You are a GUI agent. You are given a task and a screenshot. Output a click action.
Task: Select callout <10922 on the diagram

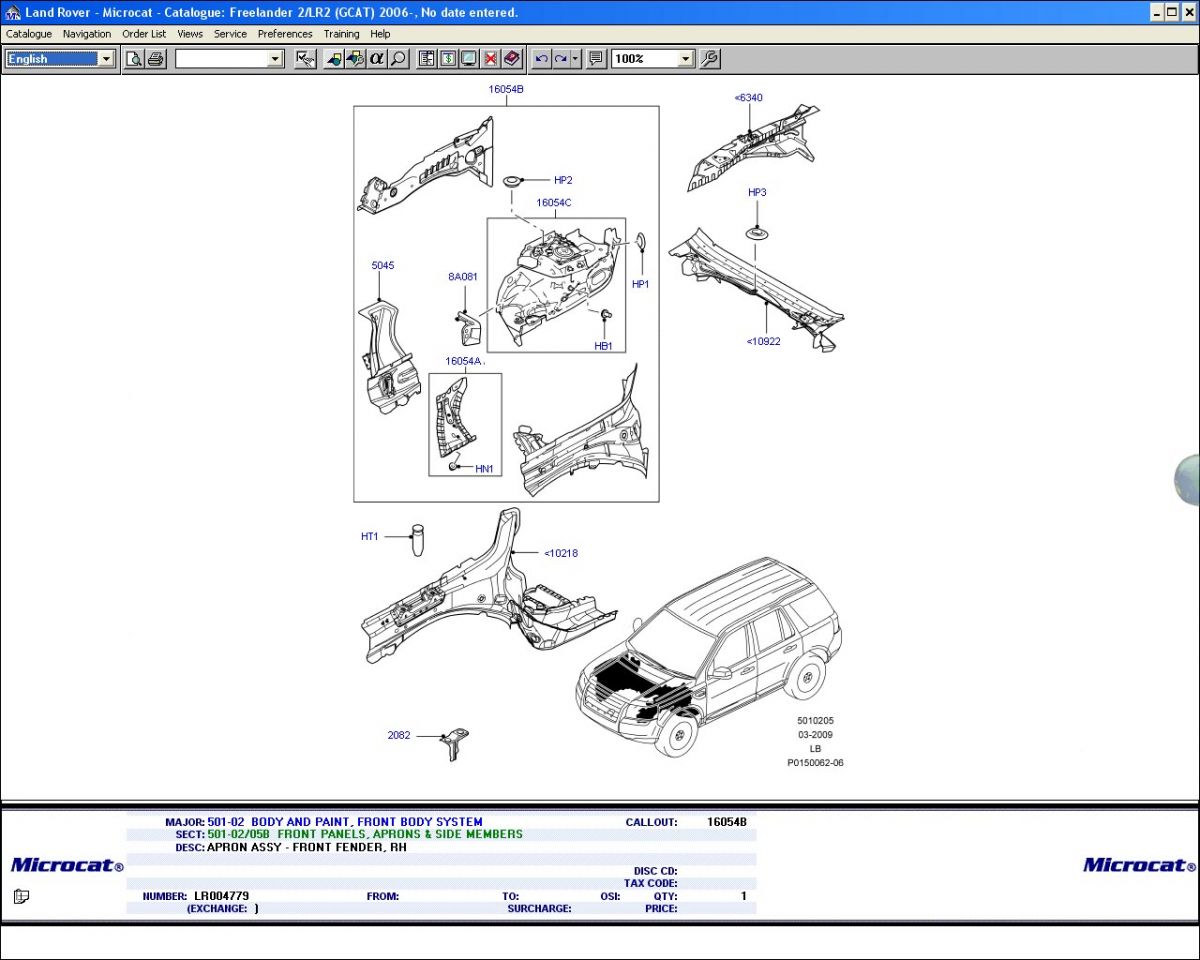764,341
